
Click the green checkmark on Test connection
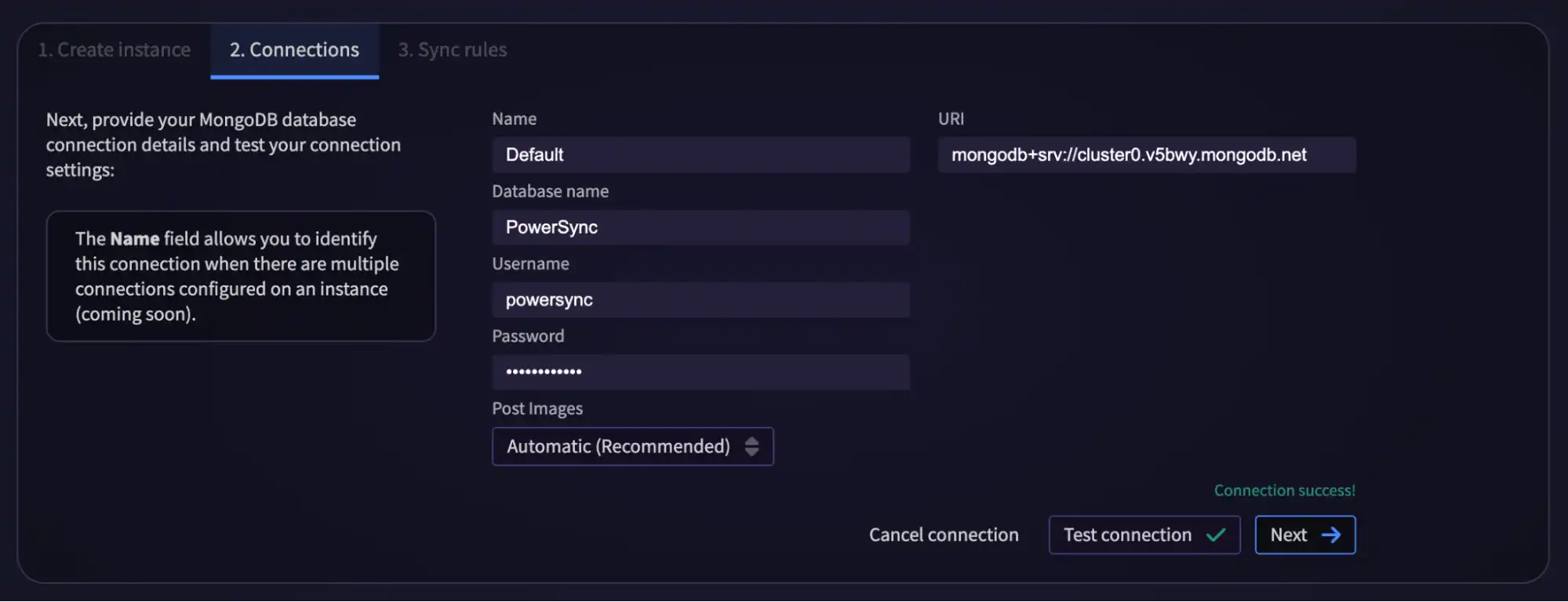[x=1216, y=535]
